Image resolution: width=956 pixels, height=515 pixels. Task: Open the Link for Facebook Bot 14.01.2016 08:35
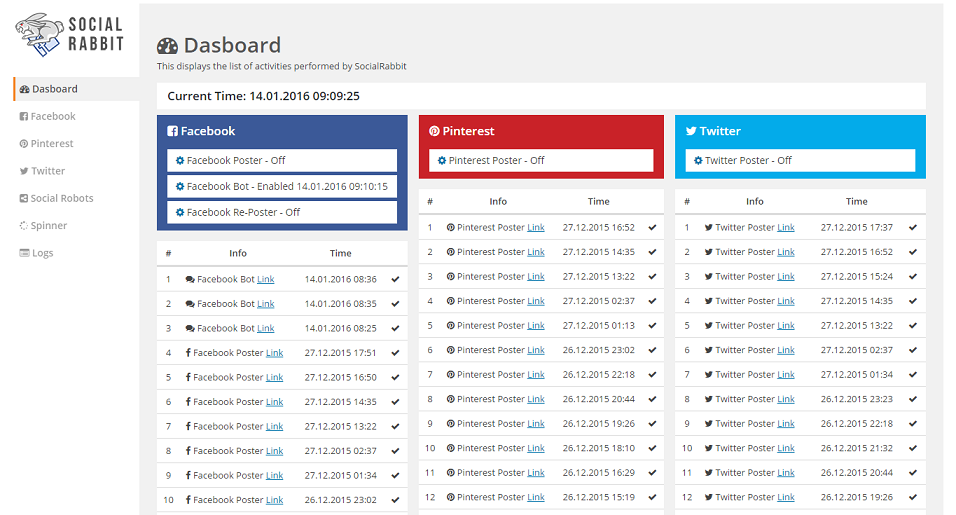[266, 304]
